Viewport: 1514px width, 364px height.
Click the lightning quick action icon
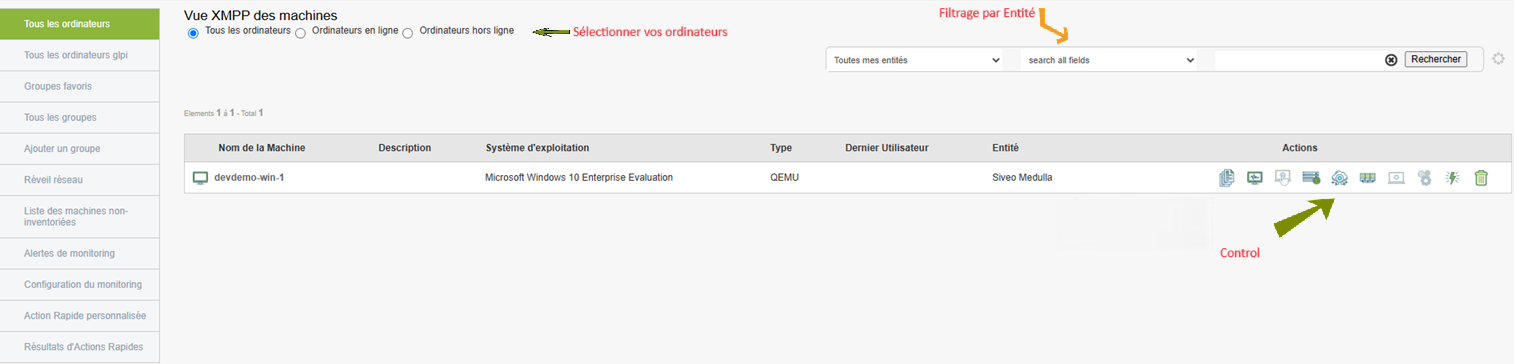(1453, 178)
